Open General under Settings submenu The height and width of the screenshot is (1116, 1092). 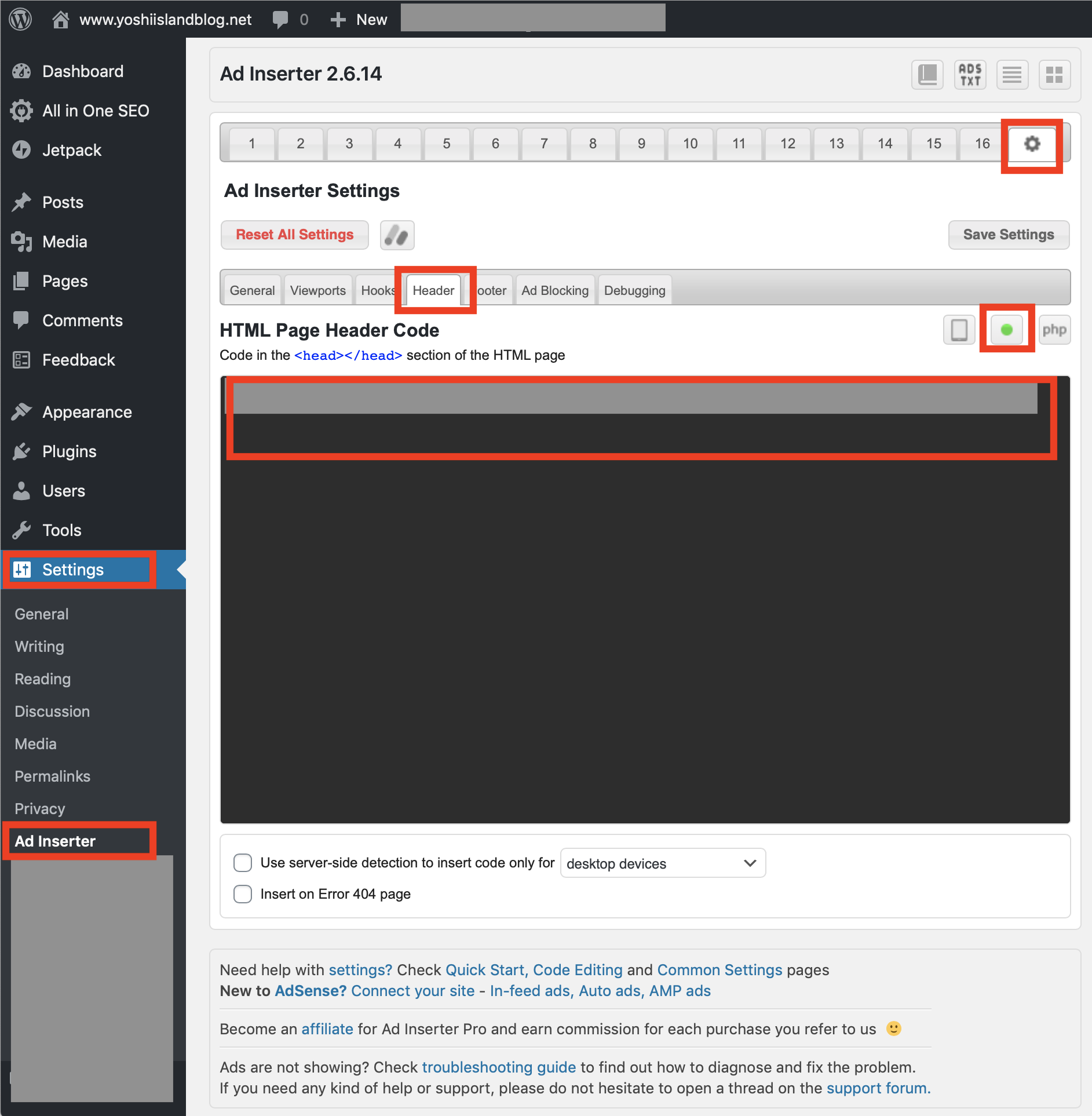(x=42, y=614)
